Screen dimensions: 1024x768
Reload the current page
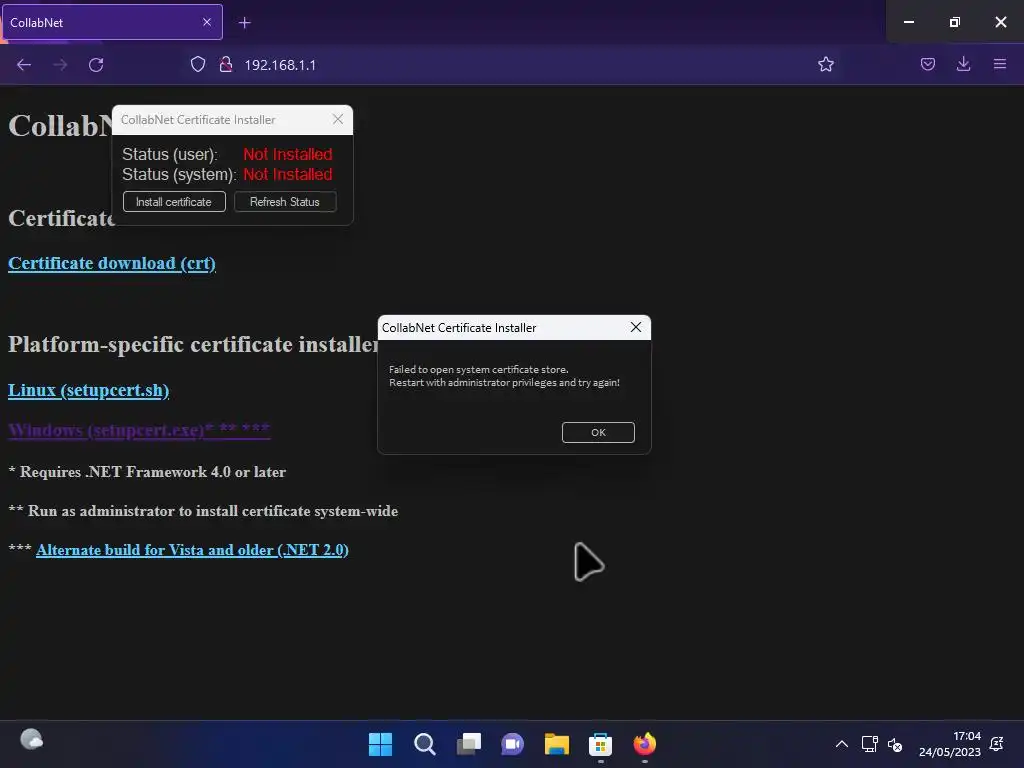click(96, 65)
